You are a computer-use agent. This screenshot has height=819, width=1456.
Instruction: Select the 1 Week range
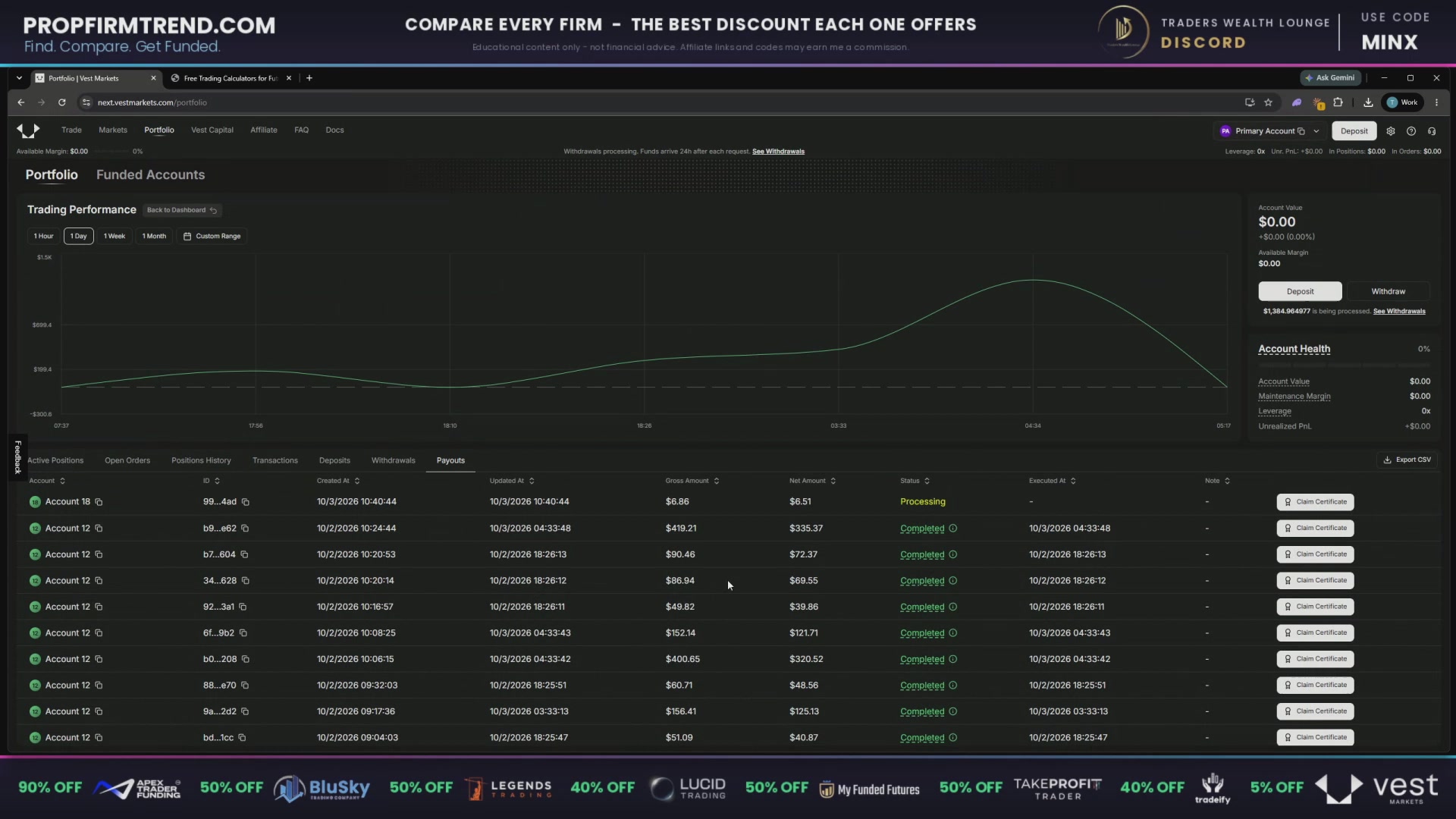tap(115, 236)
